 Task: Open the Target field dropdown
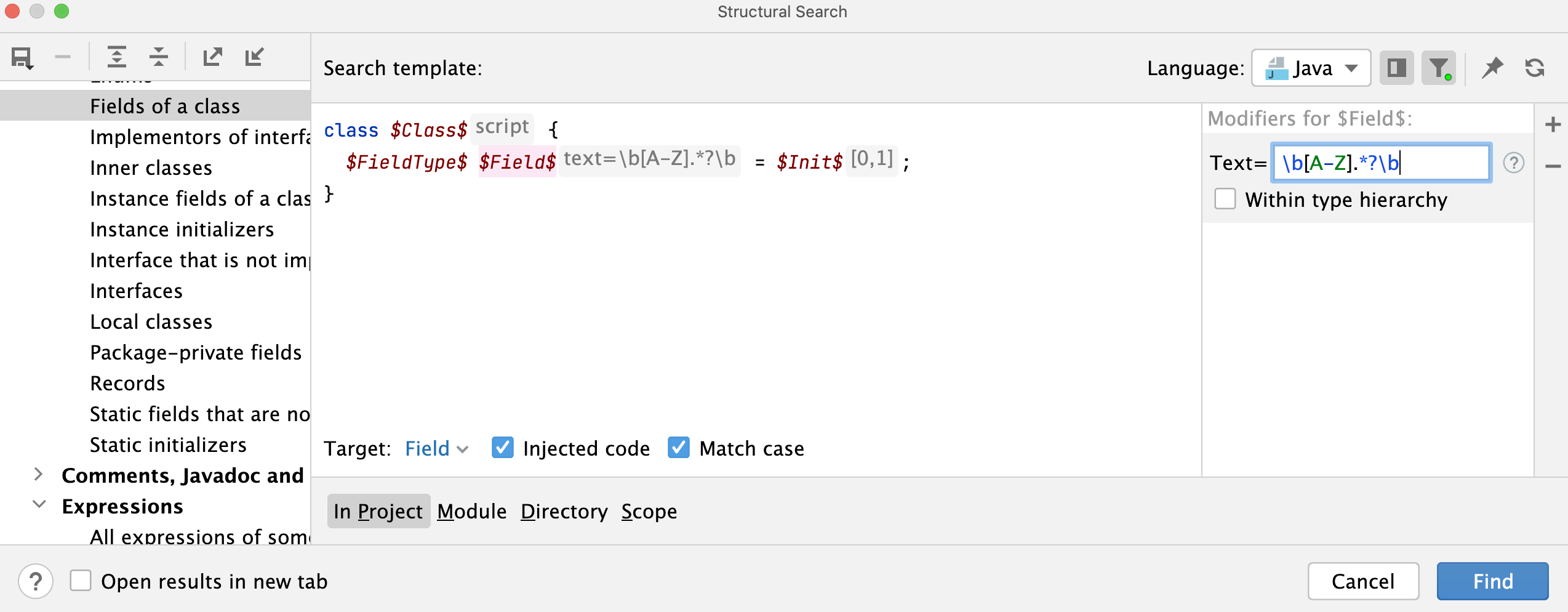[x=437, y=449]
